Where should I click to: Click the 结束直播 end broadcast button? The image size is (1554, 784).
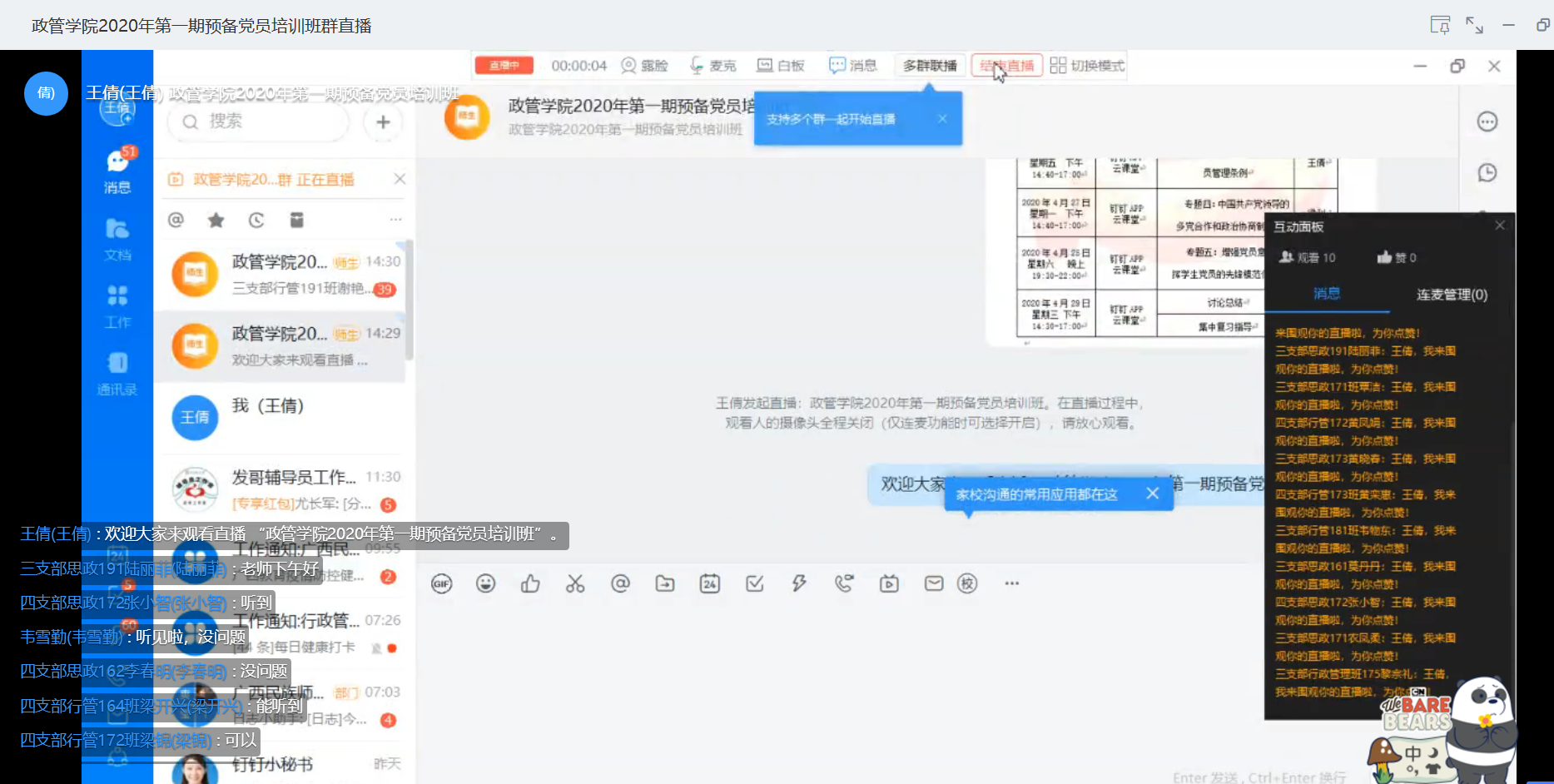tap(1007, 66)
